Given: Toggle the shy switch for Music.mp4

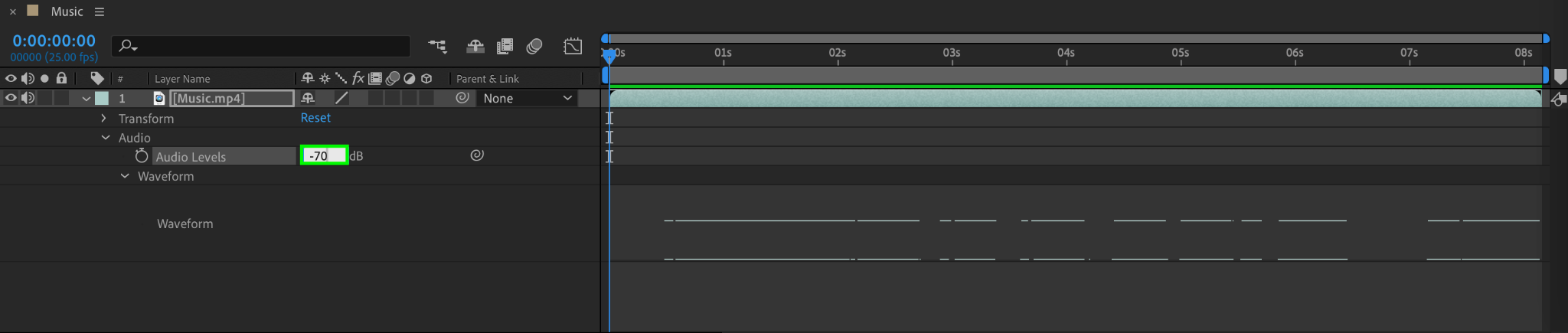Looking at the screenshot, I should [308, 98].
